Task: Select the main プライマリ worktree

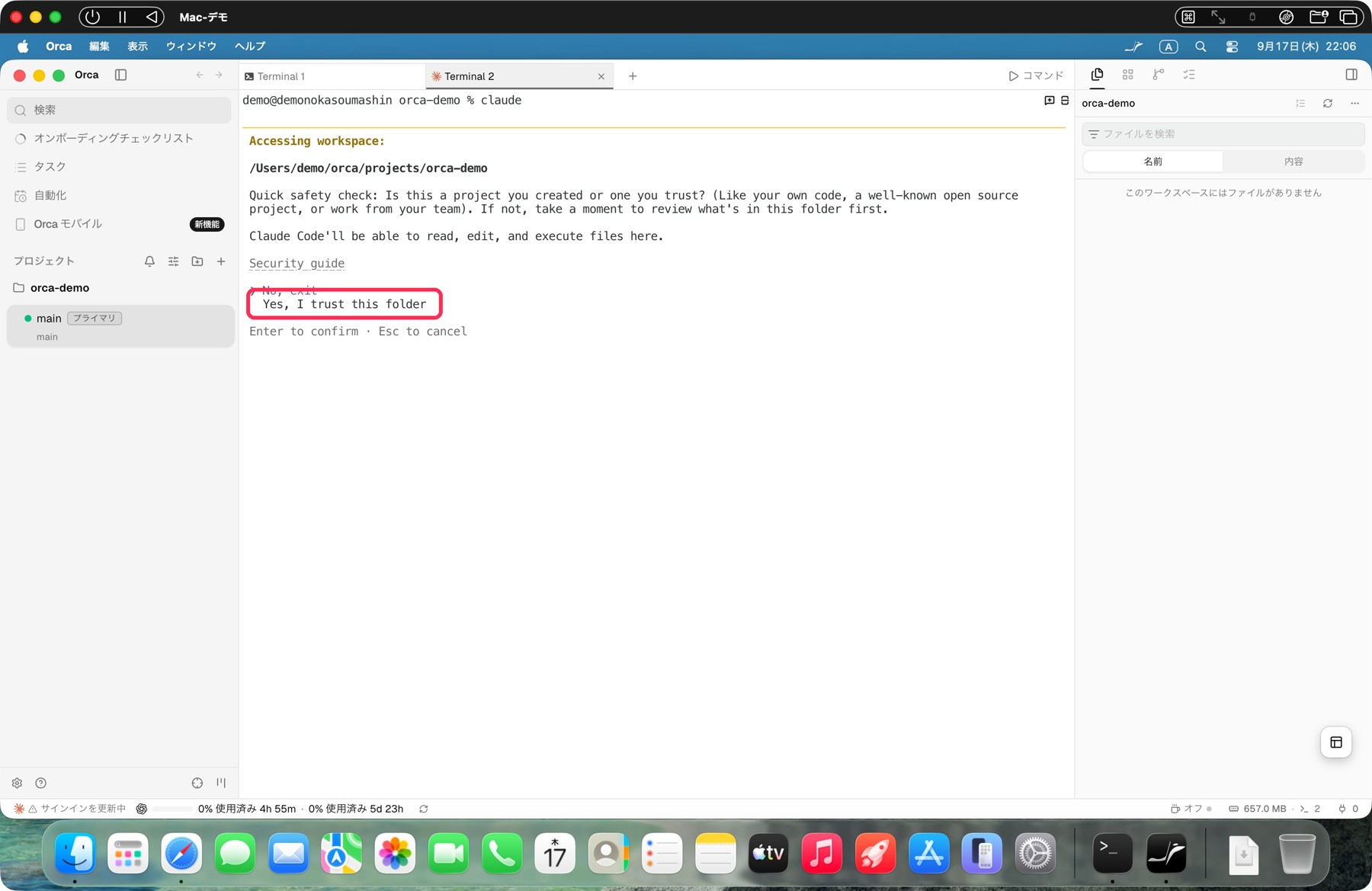Action: (120, 326)
